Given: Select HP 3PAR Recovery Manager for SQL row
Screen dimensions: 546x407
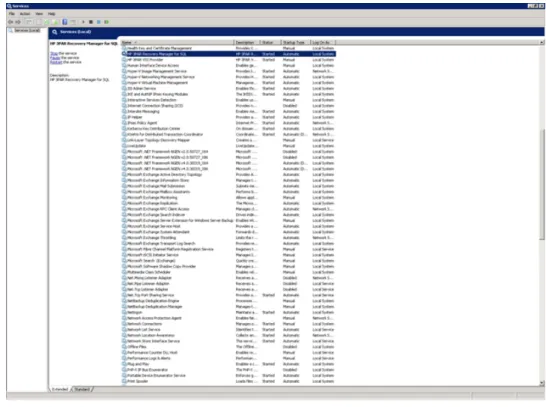Looking at the screenshot, I should pyautogui.click(x=228, y=54).
